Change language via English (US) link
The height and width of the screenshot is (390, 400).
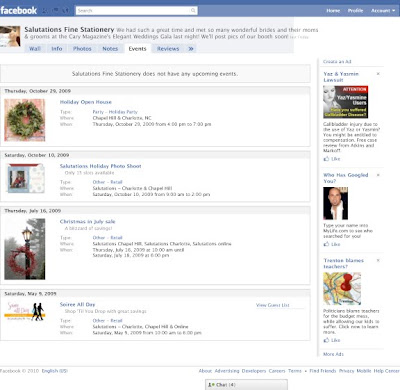pyautogui.click(x=55, y=371)
